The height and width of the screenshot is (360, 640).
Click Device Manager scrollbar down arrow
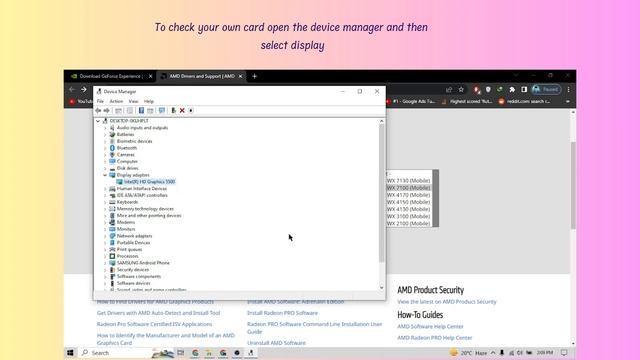point(382,287)
